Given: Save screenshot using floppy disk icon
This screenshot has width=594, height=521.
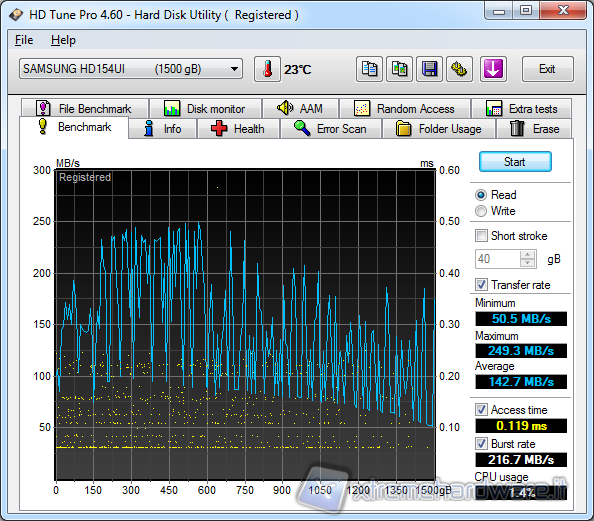Looking at the screenshot, I should [429, 69].
